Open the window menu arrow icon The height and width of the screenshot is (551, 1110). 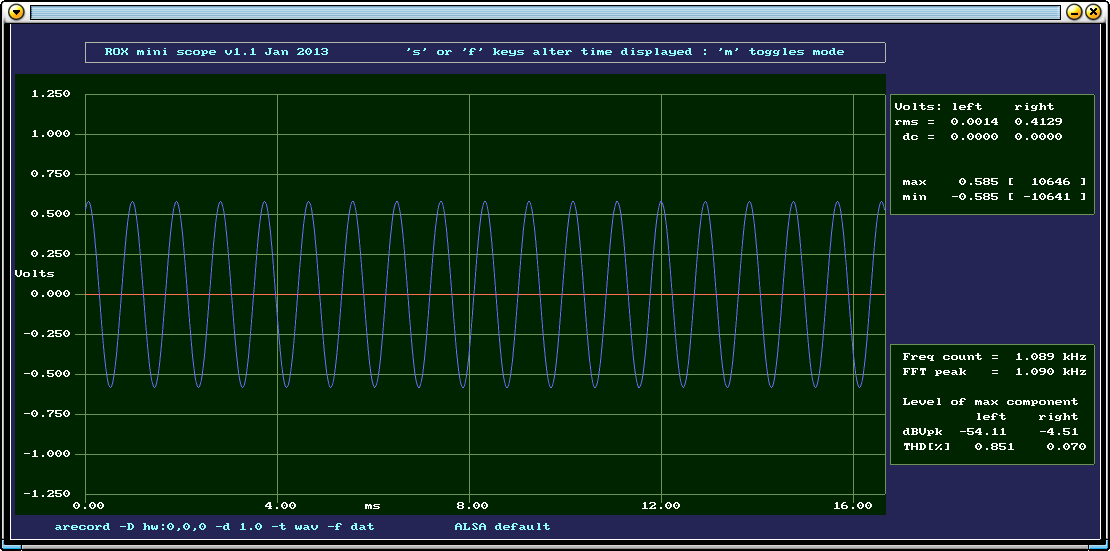pyautogui.click(x=17, y=12)
